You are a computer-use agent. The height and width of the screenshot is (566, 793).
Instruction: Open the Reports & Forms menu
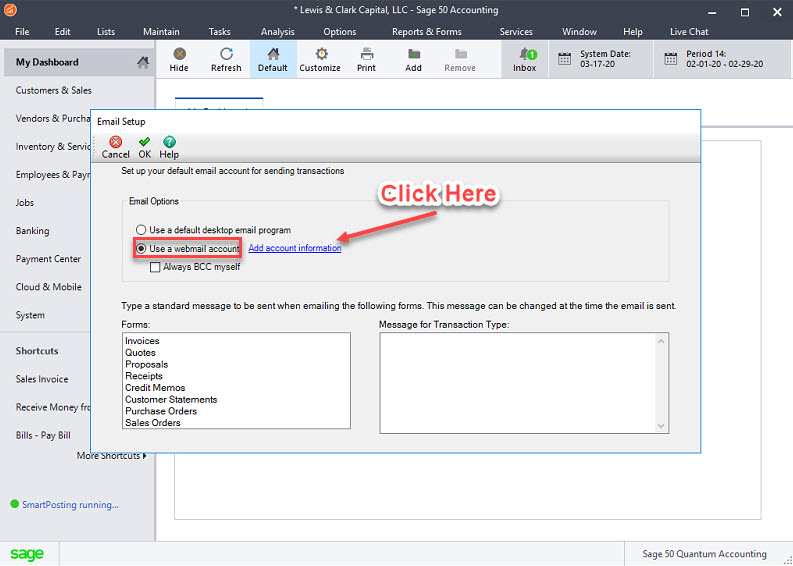(427, 31)
